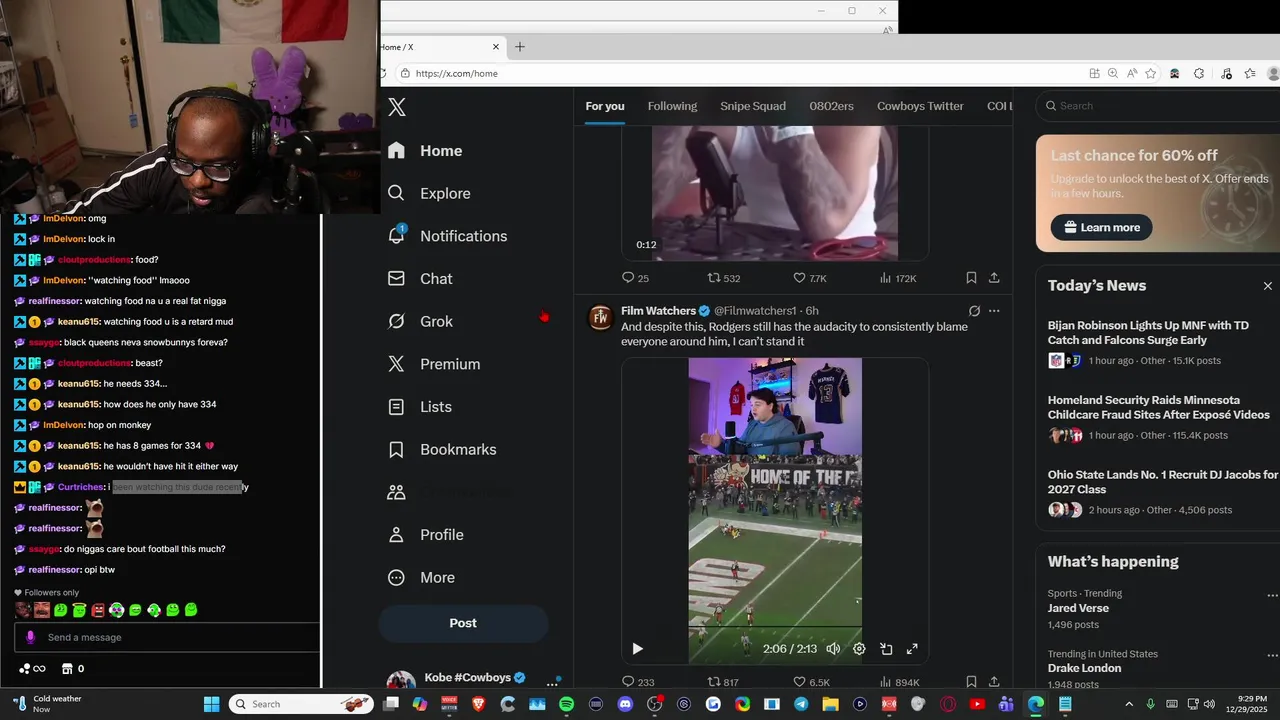Image resolution: width=1280 pixels, height=720 pixels.
Task: Open the Drake London trending topic
Action: pos(1084,668)
